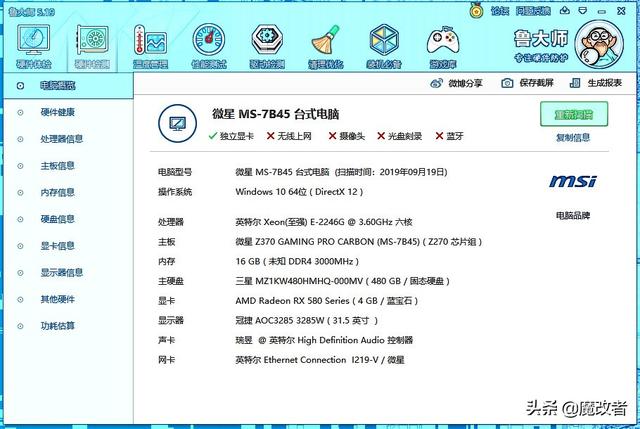Minimize the Lu Dashi window
Image resolution: width=640 pixels, height=429 pixels.
pyautogui.click(x=601, y=11)
